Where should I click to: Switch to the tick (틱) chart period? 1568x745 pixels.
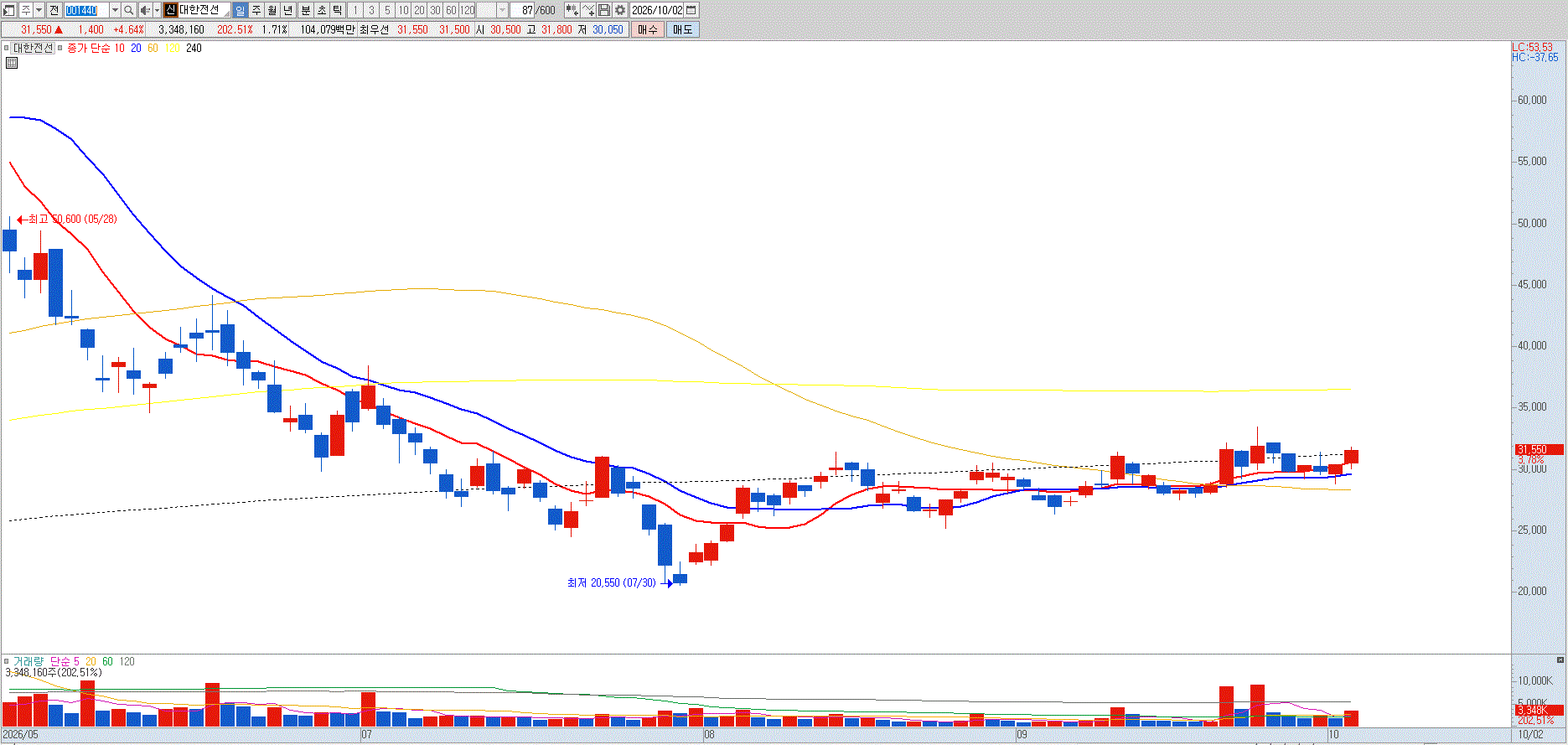point(337,10)
